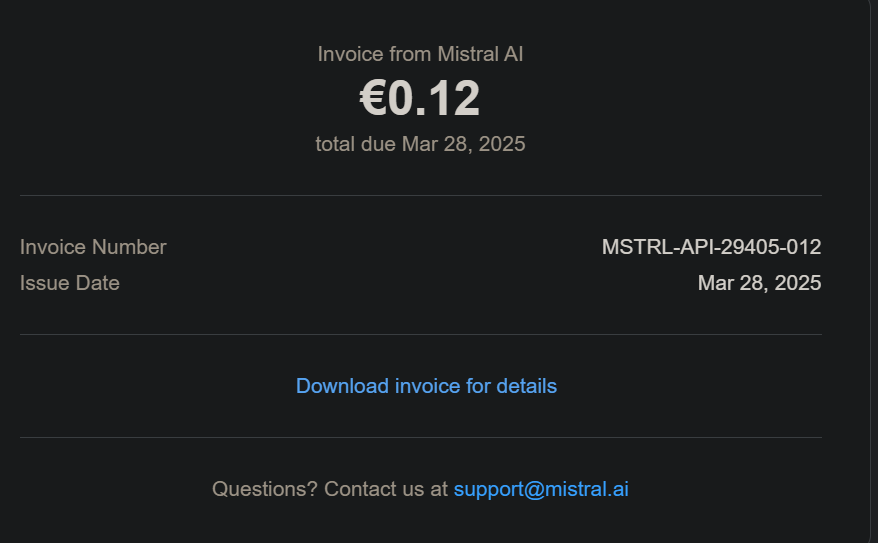878x543 pixels.
Task: Click the Invoice Number label
Action: [x=93, y=247]
